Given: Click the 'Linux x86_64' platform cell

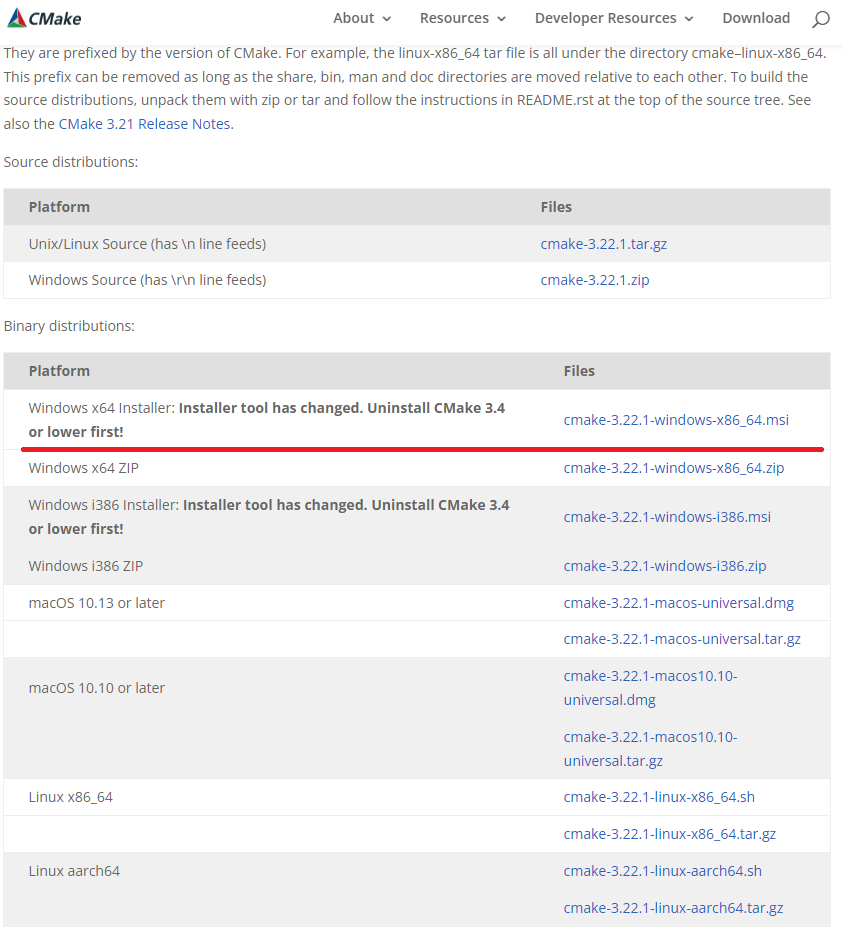Looking at the screenshot, I should click(70, 797).
